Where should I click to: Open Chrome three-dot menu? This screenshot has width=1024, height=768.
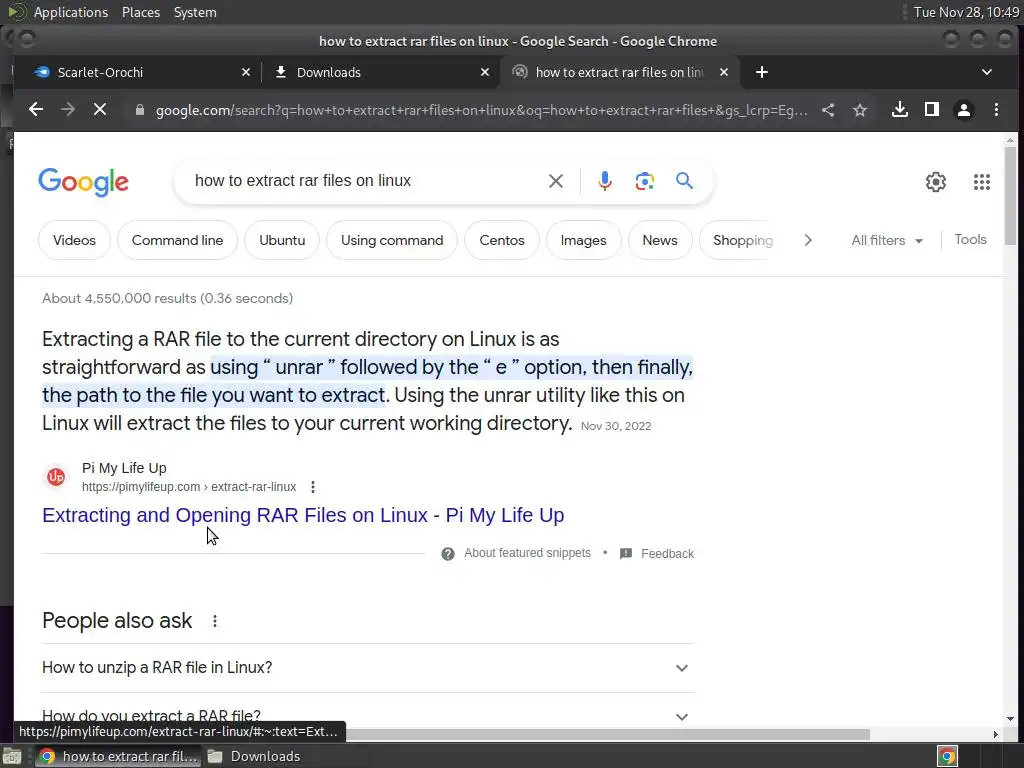pyautogui.click(x=996, y=110)
